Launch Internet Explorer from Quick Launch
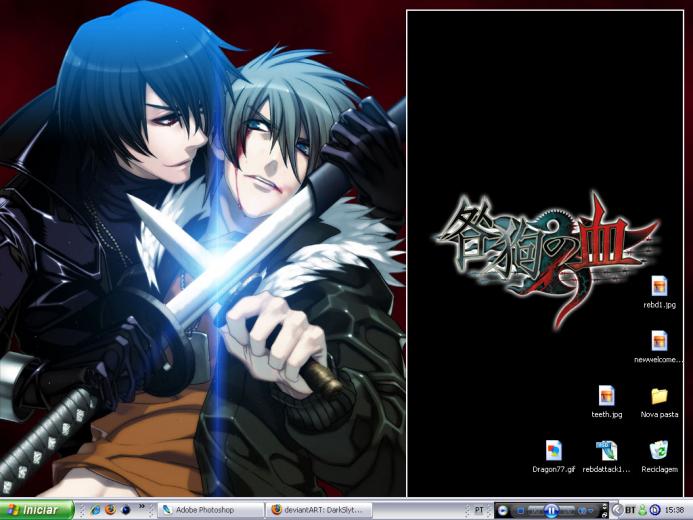693x520 pixels. point(95,510)
